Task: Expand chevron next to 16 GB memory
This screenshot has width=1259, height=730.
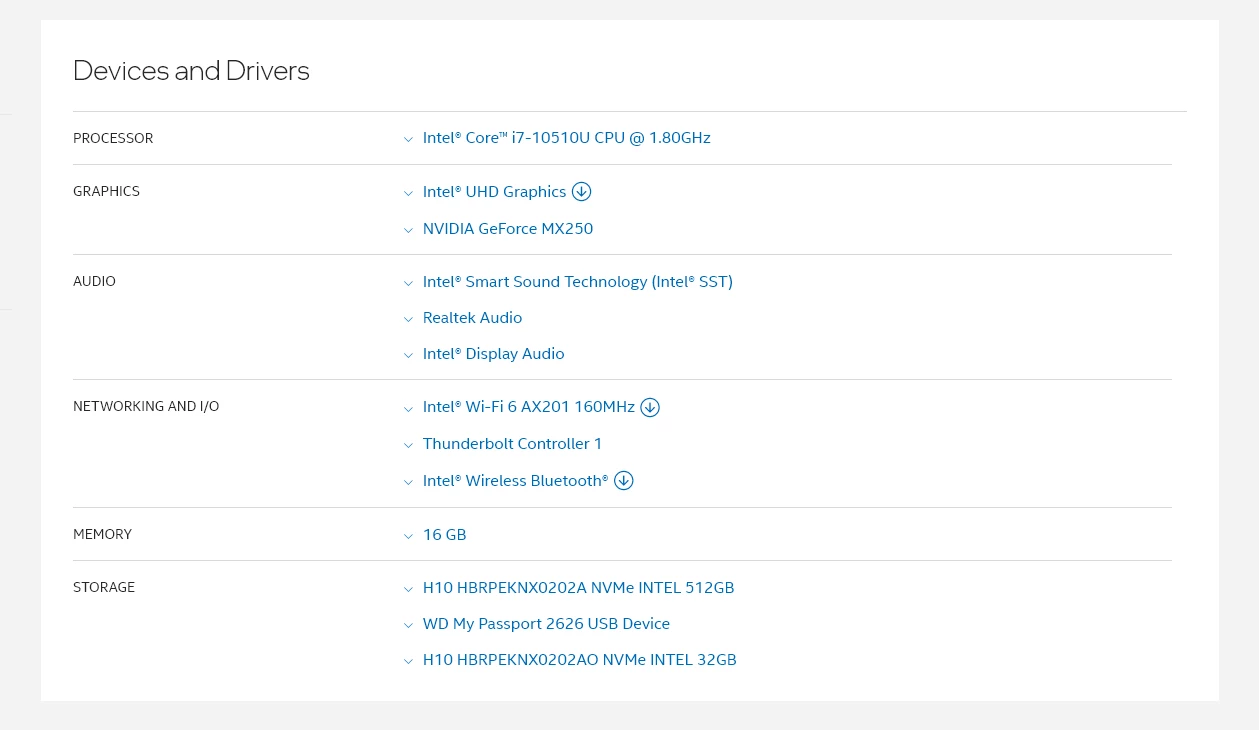Action: (x=408, y=536)
